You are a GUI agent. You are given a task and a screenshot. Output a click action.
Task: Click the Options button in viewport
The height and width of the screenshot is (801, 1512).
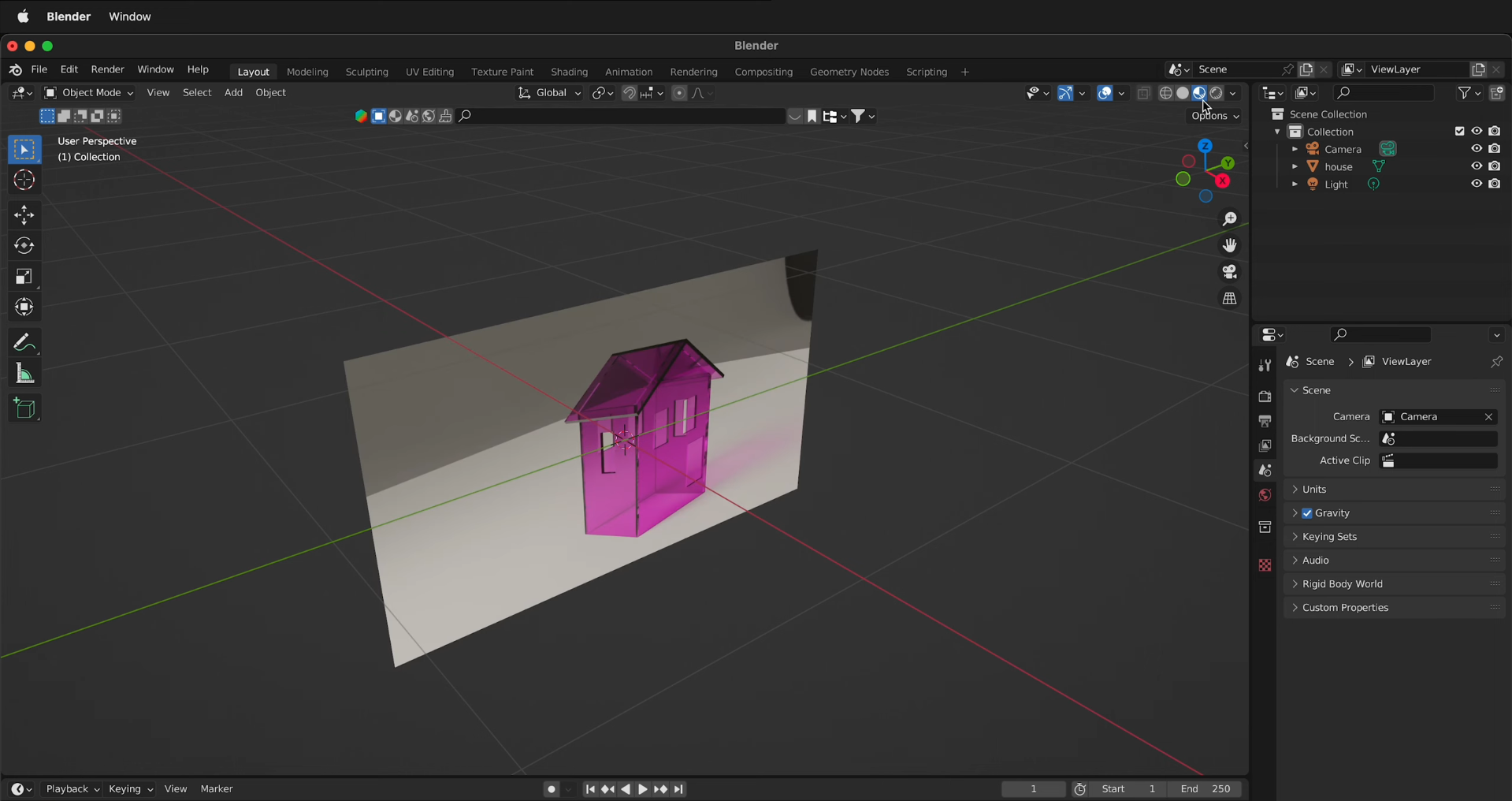1215,117
